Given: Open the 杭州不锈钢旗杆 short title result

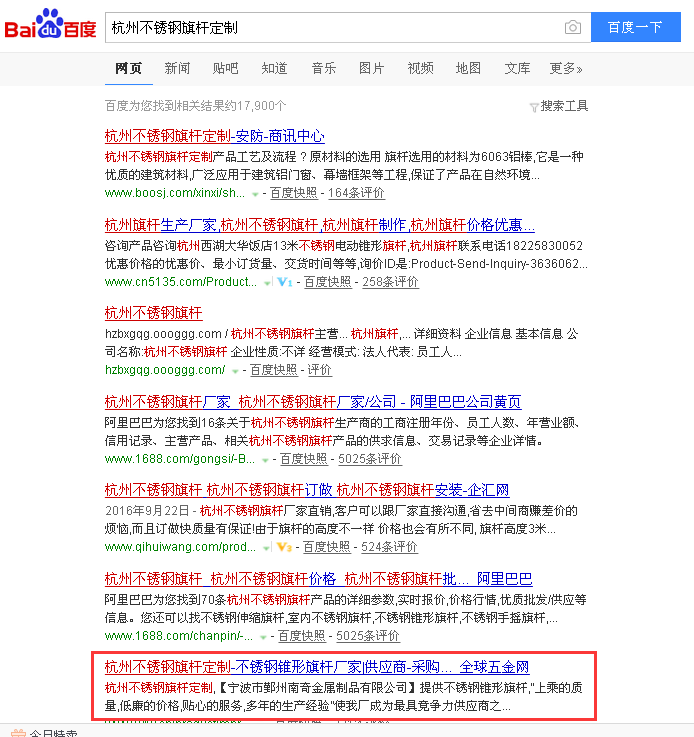Looking at the screenshot, I should 154,313.
